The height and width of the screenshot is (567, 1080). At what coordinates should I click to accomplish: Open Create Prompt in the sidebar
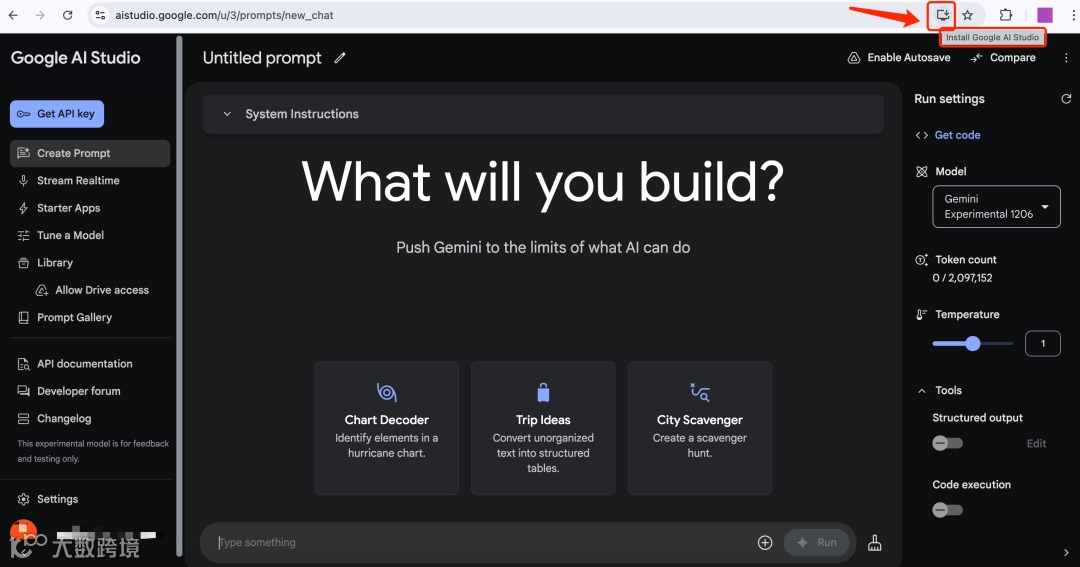90,154
